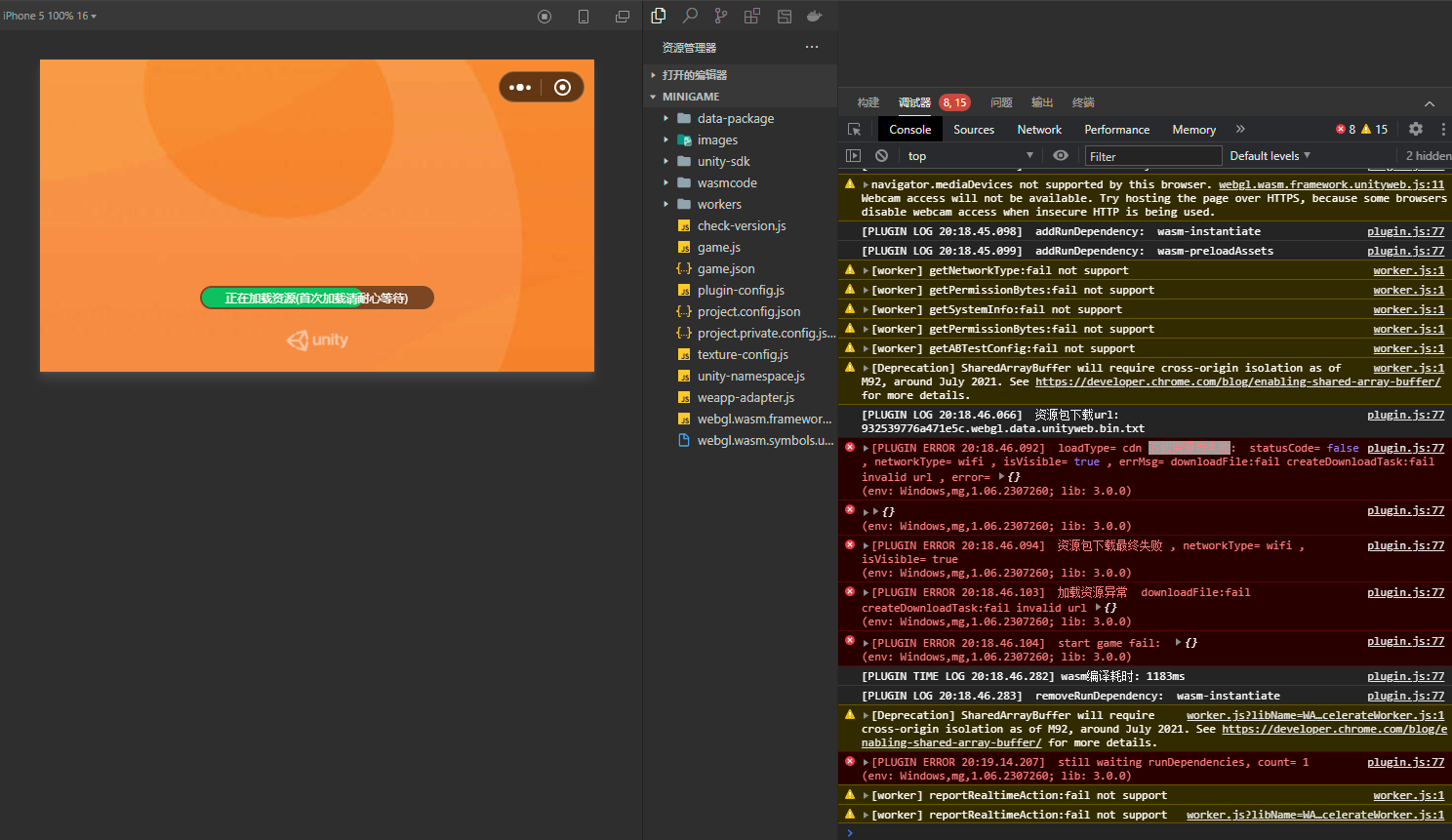The width and height of the screenshot is (1452, 840).
Task: Click the layout panel icon in activity bar
Action: pos(784,16)
